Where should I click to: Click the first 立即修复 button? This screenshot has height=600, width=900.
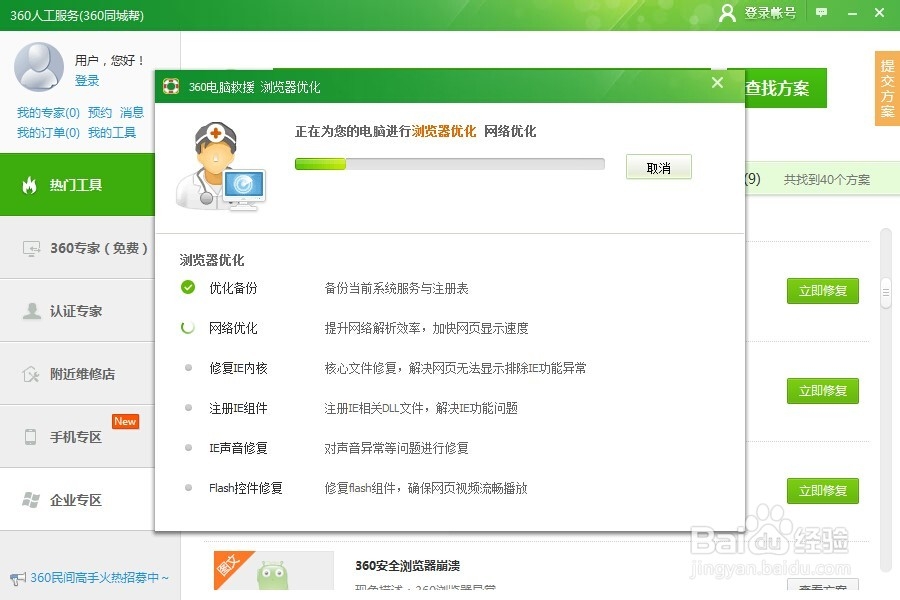[823, 291]
